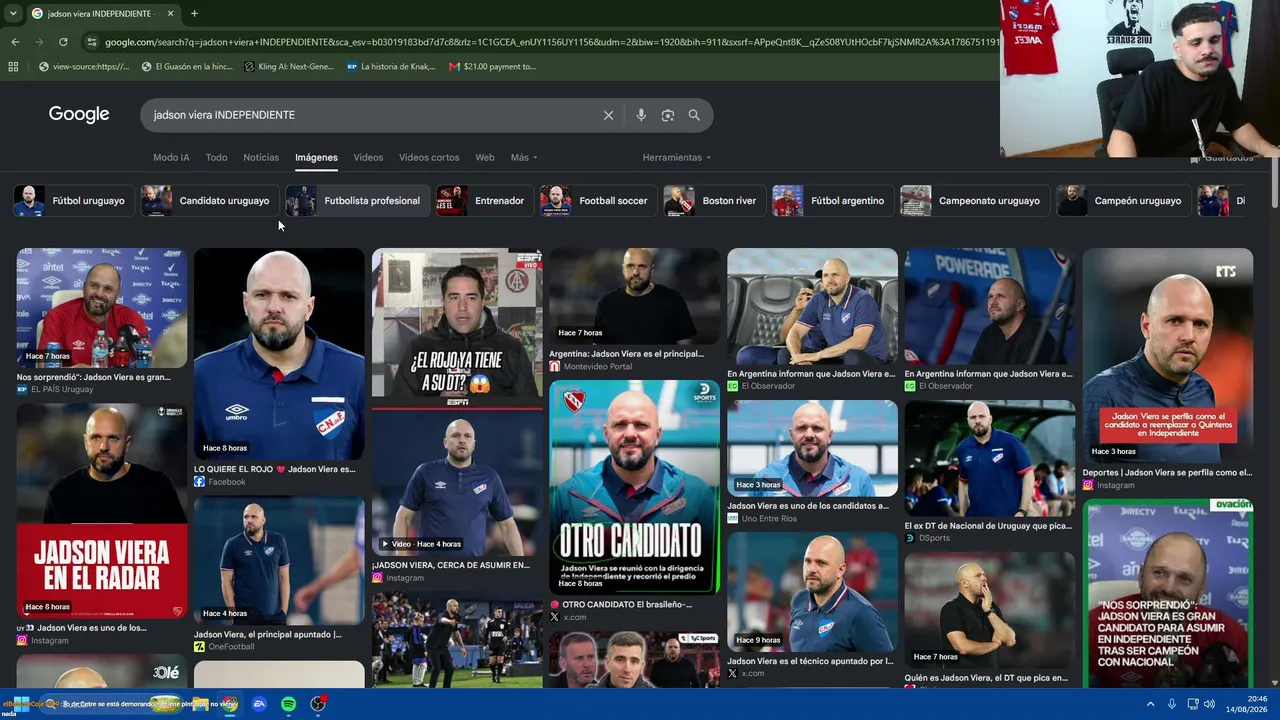Open the EL PAÍS Uruguay press conference image
Image resolution: width=1280 pixels, height=720 pixels.
click(x=101, y=308)
